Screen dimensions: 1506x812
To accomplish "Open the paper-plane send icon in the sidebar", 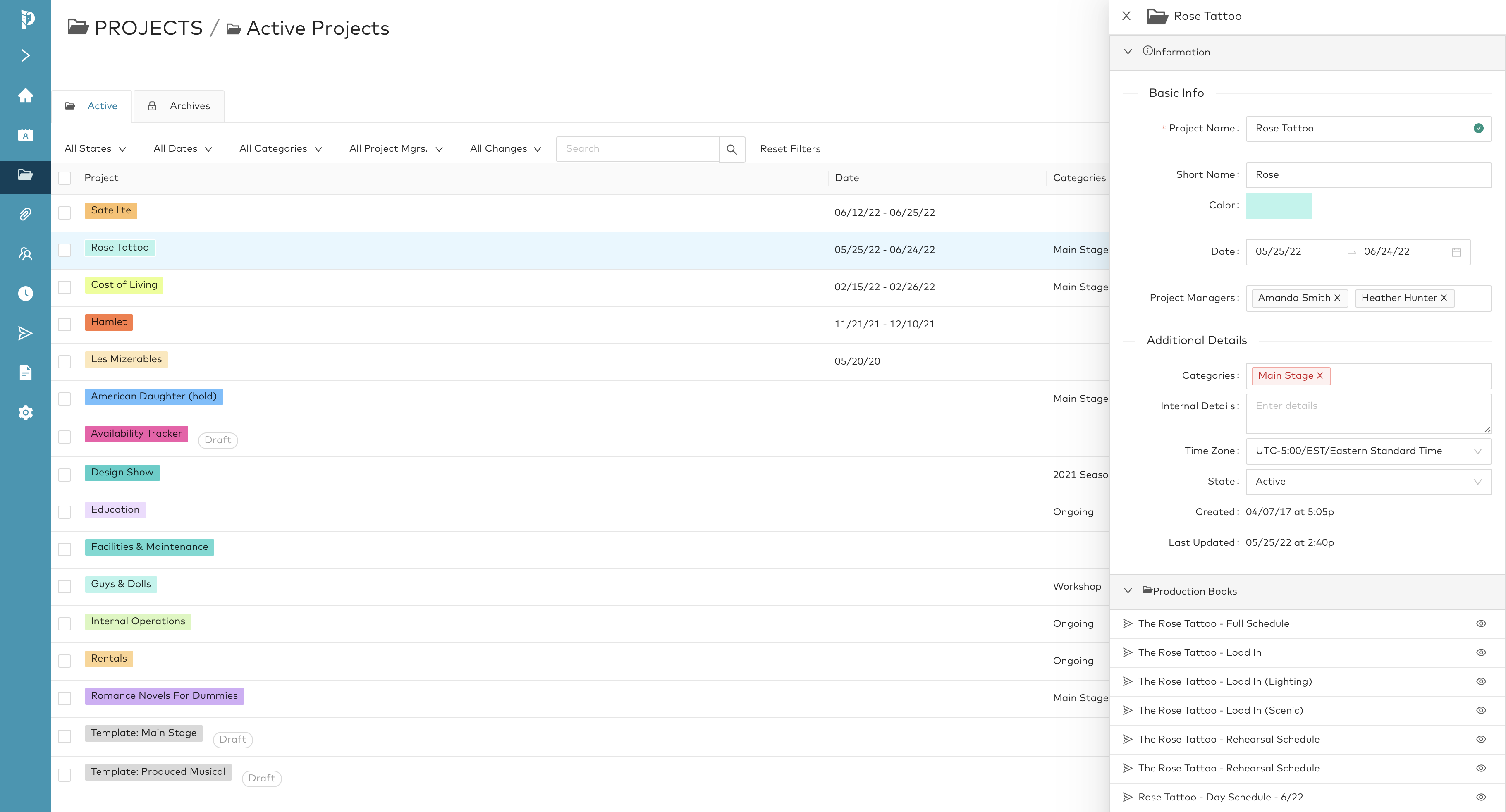I will coord(26,333).
